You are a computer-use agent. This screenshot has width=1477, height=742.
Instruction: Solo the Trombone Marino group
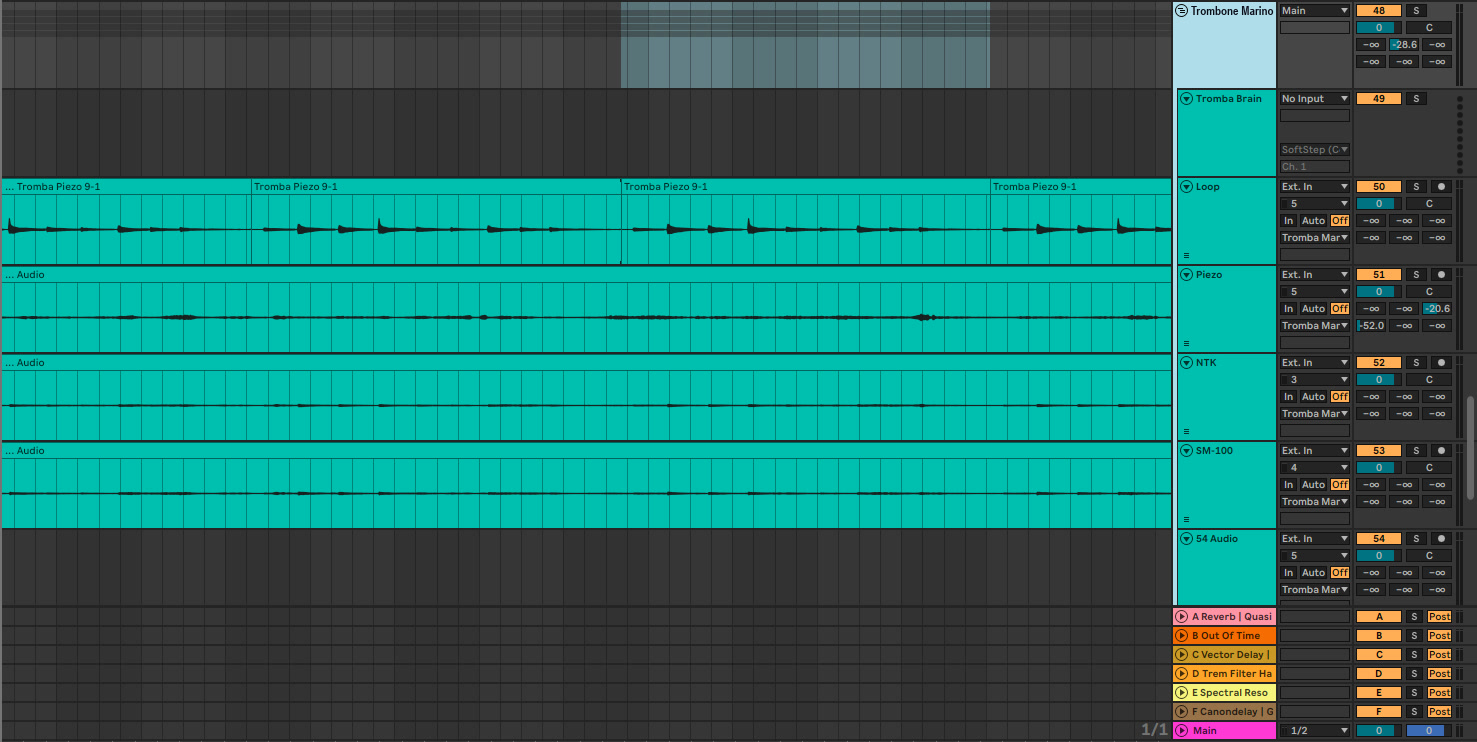[x=1416, y=11]
